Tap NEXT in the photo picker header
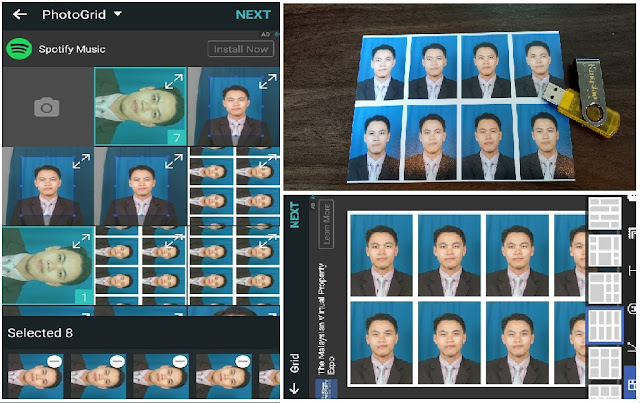 pyautogui.click(x=253, y=15)
